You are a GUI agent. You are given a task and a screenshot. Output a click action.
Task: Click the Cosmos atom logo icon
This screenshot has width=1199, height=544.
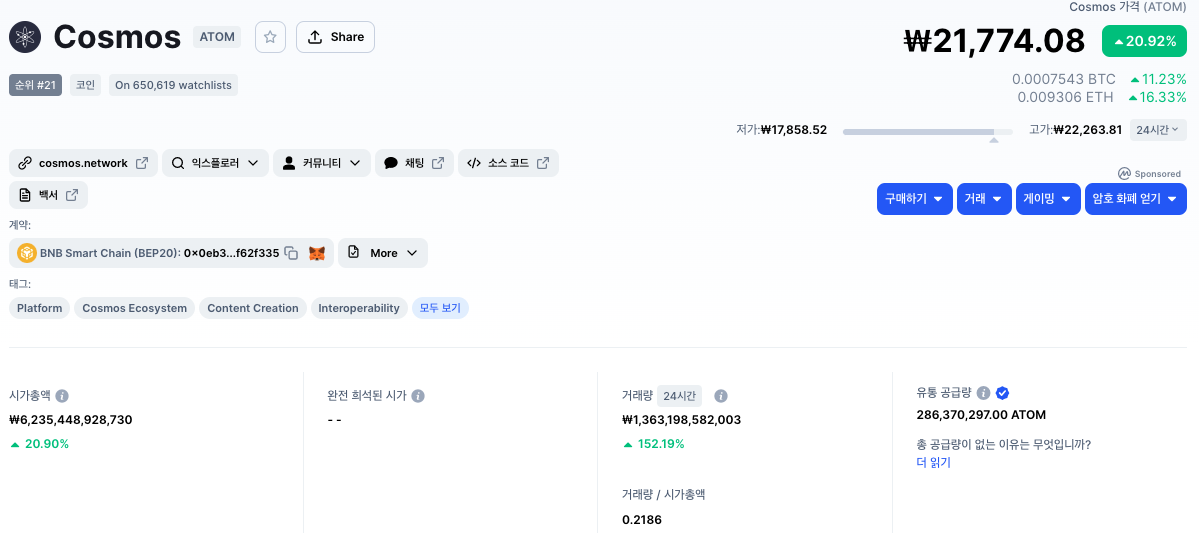(25, 37)
